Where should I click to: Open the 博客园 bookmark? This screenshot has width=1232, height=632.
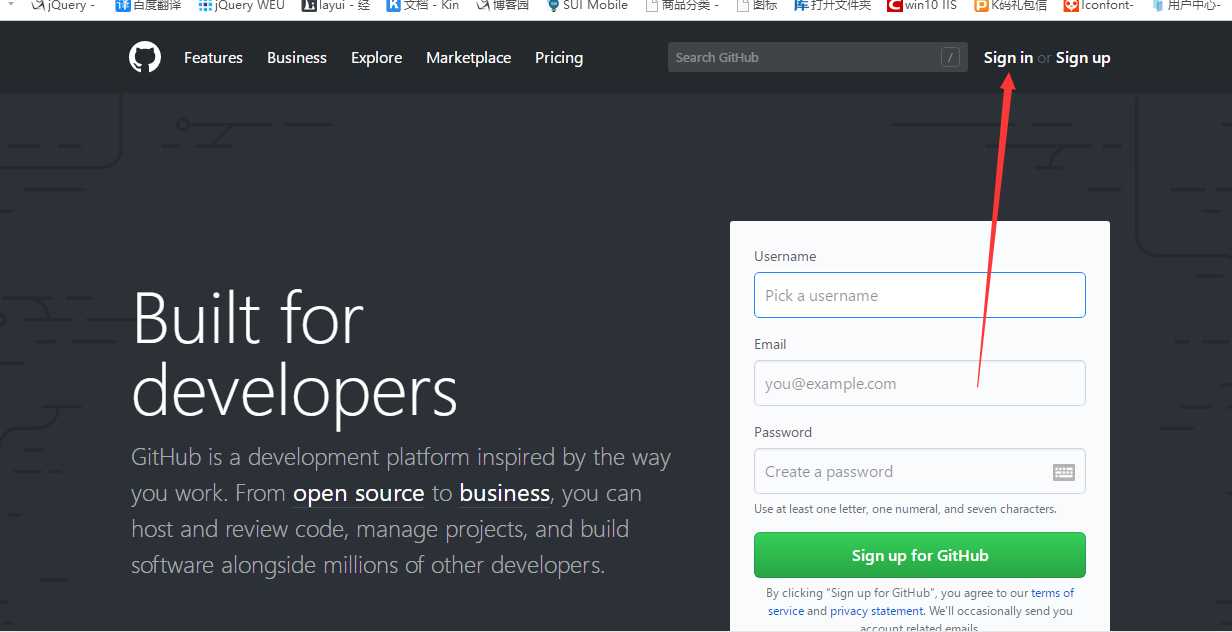pyautogui.click(x=502, y=5)
